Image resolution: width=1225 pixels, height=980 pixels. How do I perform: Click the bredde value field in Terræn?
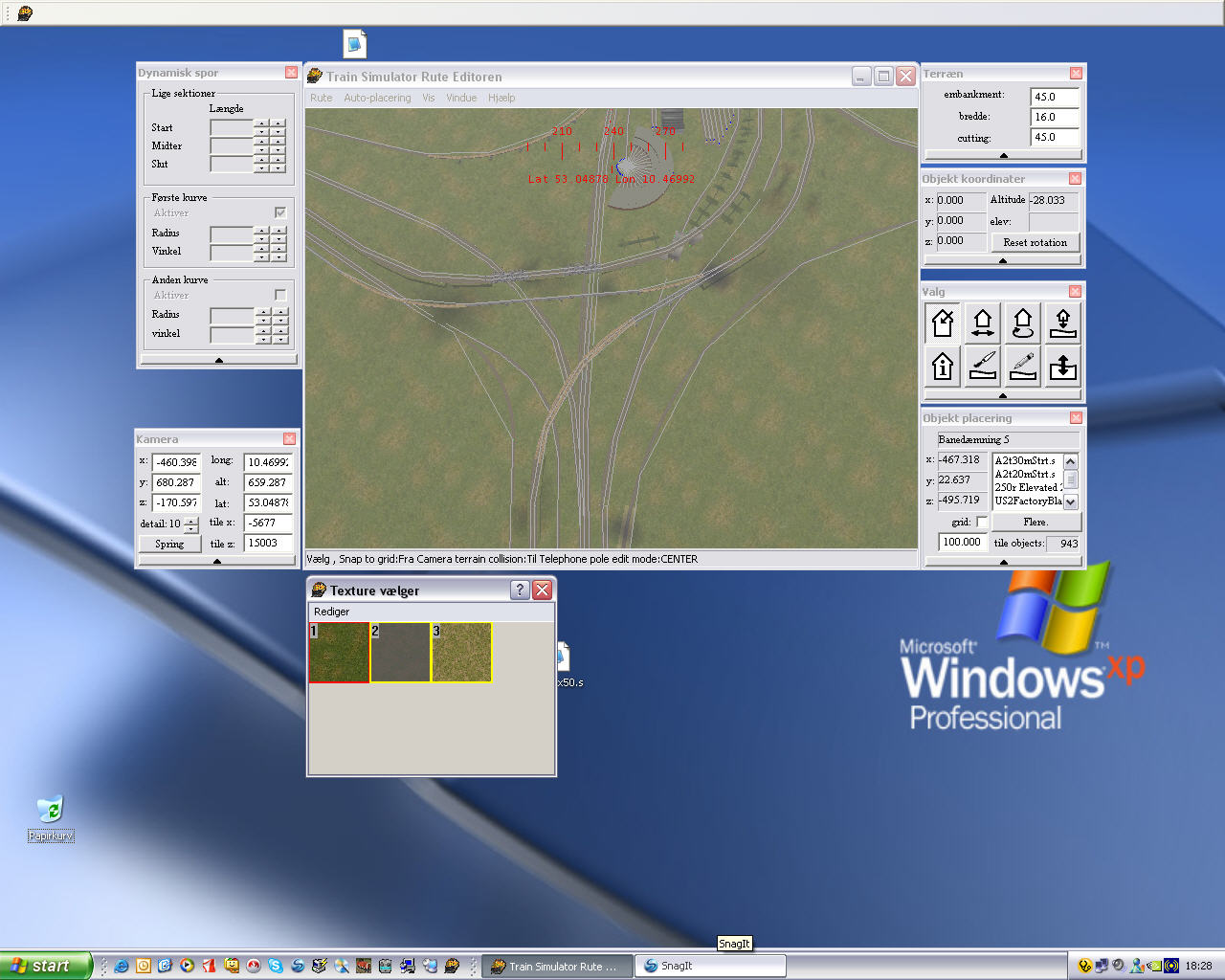pos(1055,117)
